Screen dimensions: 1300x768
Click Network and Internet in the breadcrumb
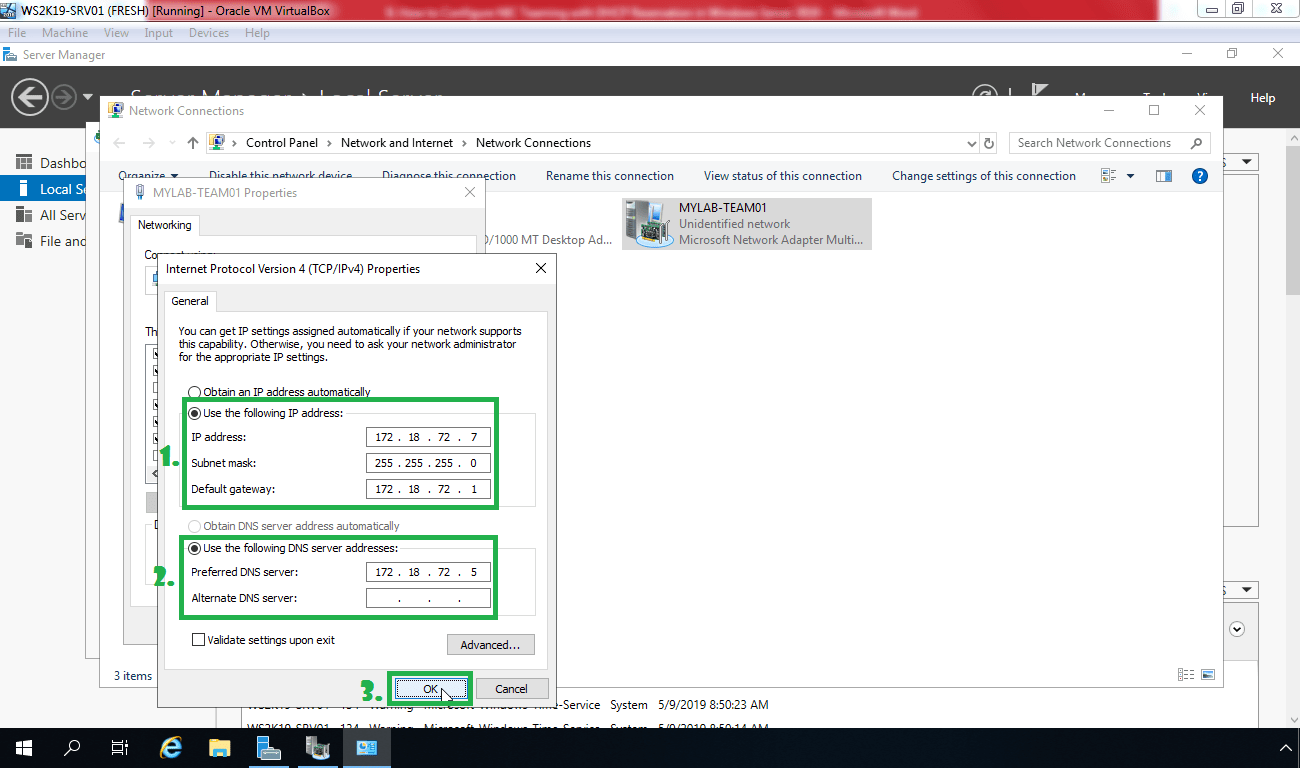(397, 143)
